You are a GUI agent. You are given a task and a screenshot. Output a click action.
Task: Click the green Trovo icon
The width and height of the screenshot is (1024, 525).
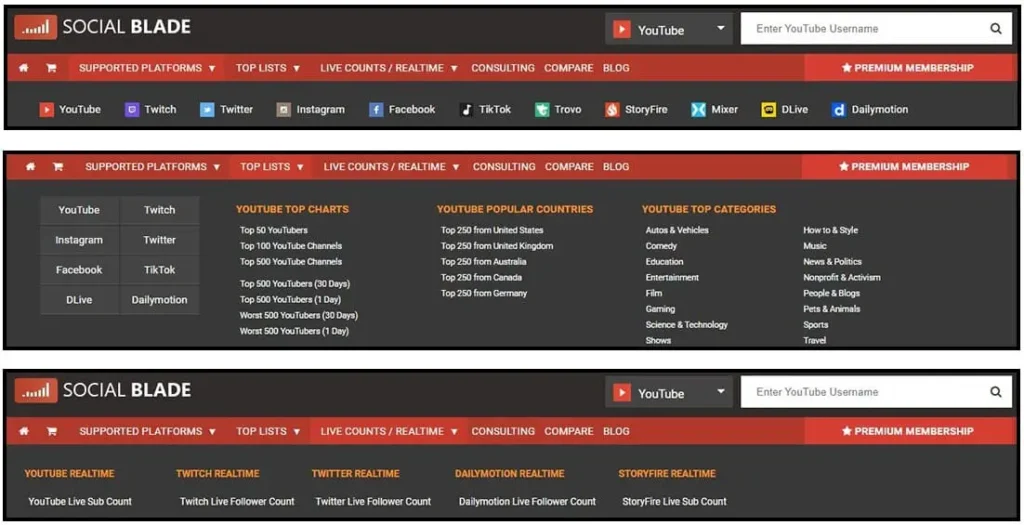541,110
